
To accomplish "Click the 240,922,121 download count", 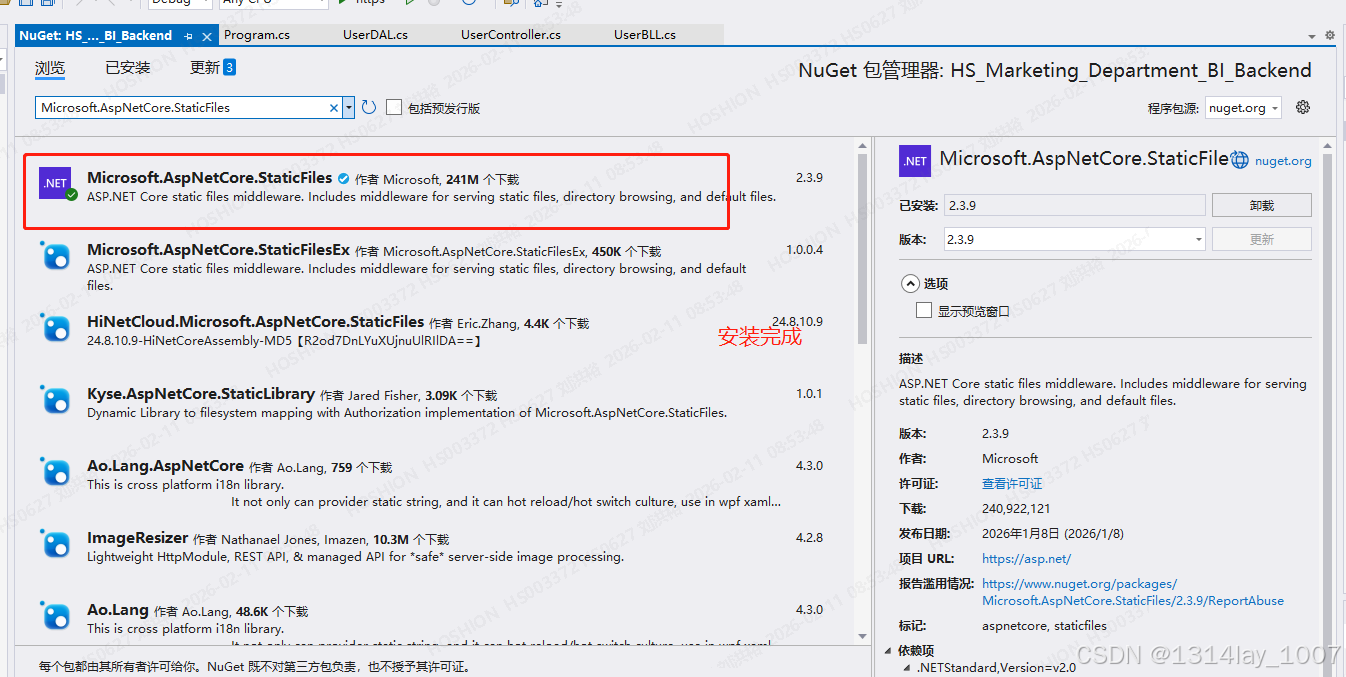I will pos(1016,509).
